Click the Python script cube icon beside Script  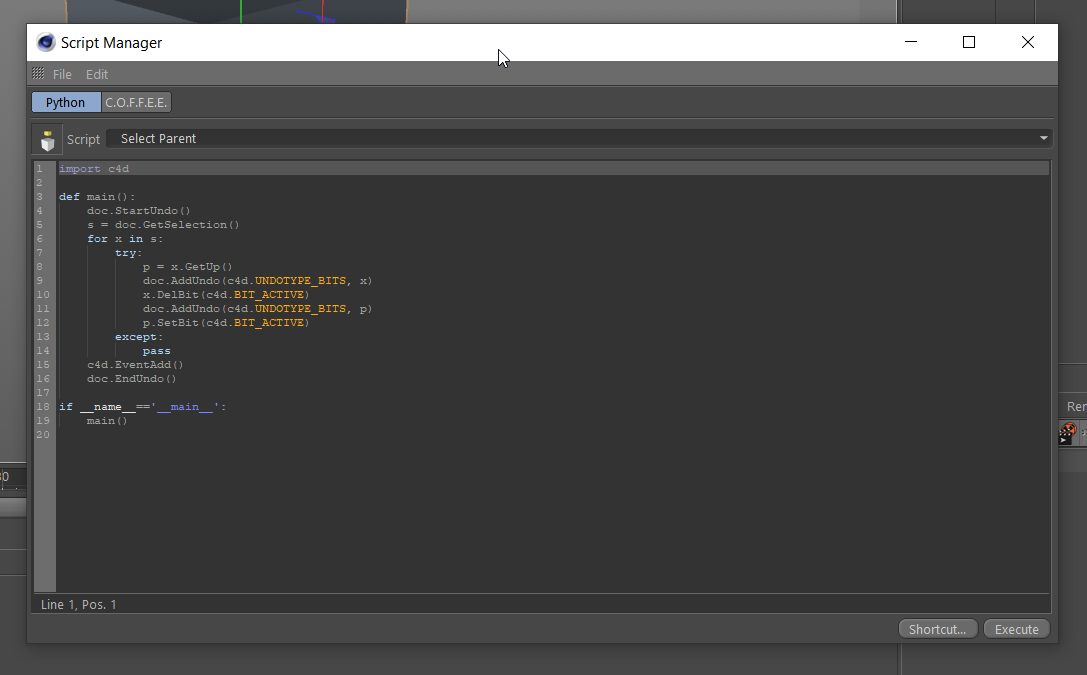[x=46, y=139]
